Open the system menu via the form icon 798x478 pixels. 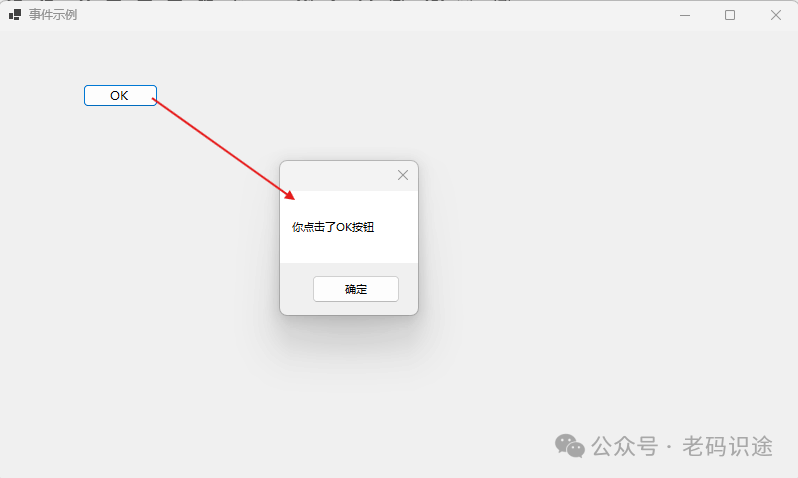tap(15, 15)
